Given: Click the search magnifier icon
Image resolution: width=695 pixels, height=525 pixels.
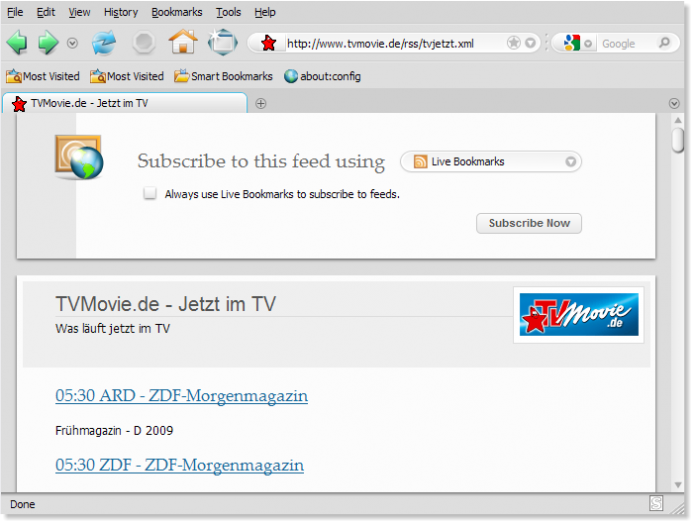Looking at the screenshot, I should (664, 43).
